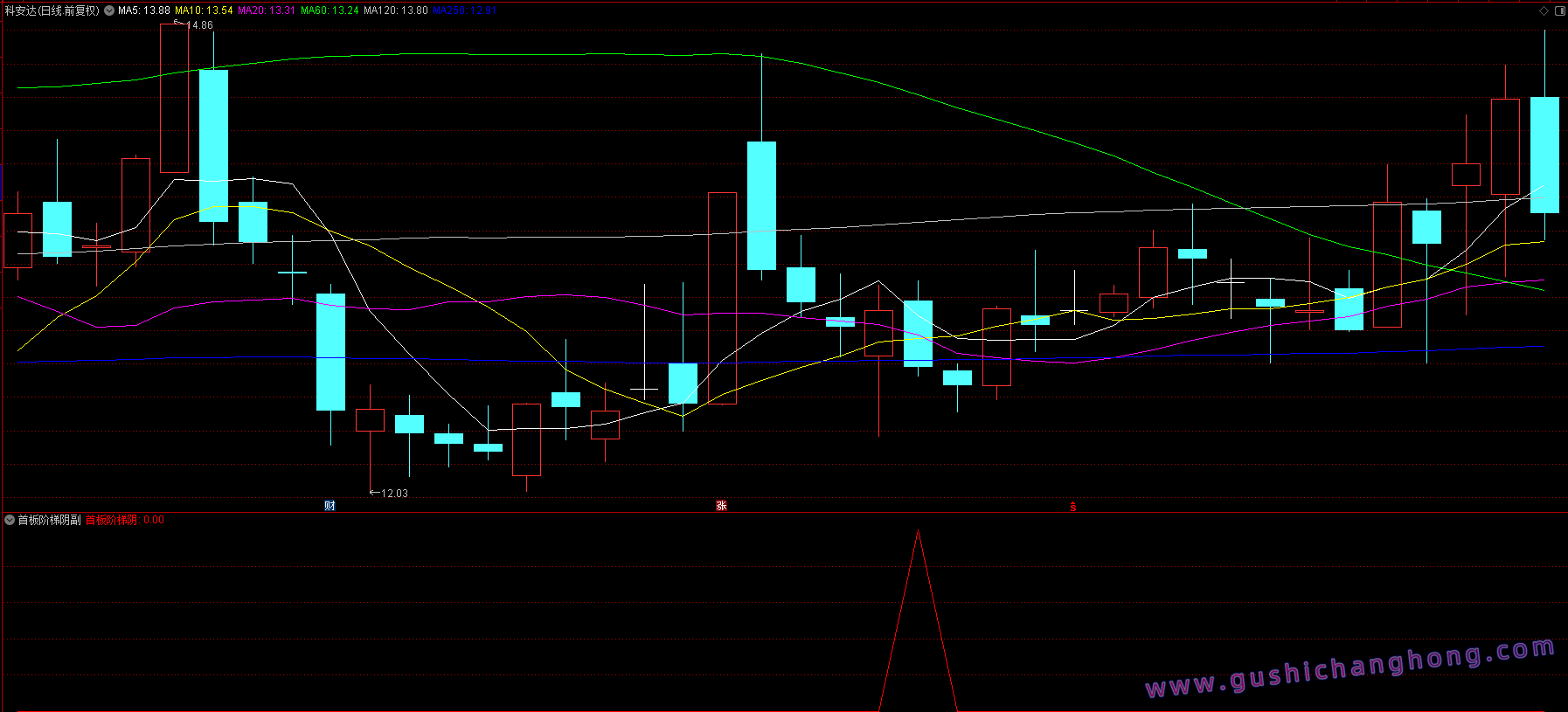Click the red 涨 event marker
The image size is (1568, 712).
(x=721, y=506)
